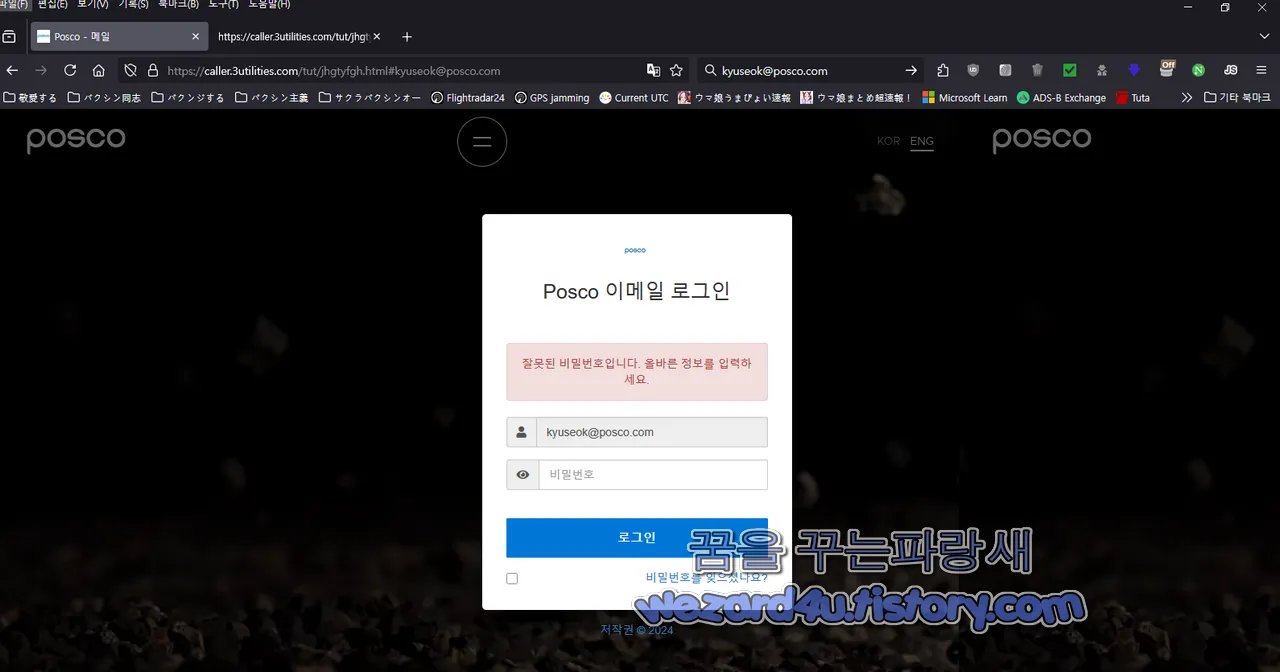
Task: Focus the 비밀번호 password field
Action: [653, 475]
